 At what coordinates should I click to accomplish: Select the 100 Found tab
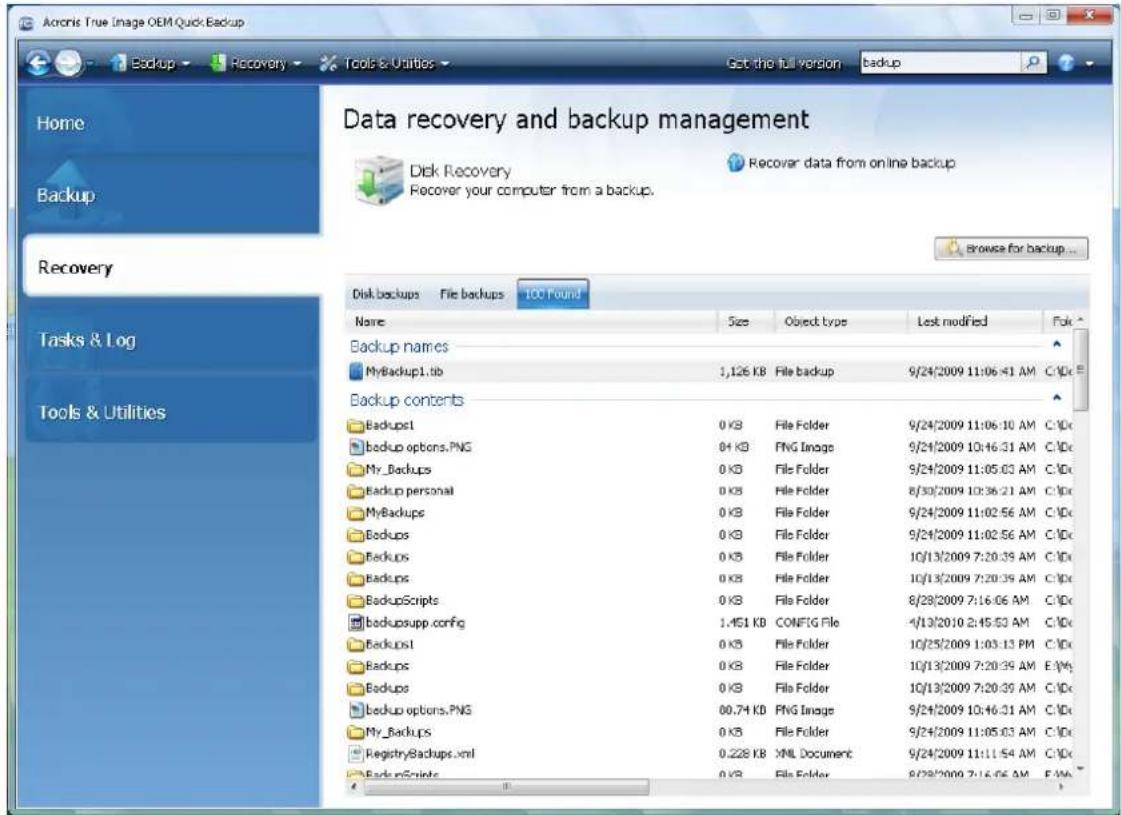553,294
